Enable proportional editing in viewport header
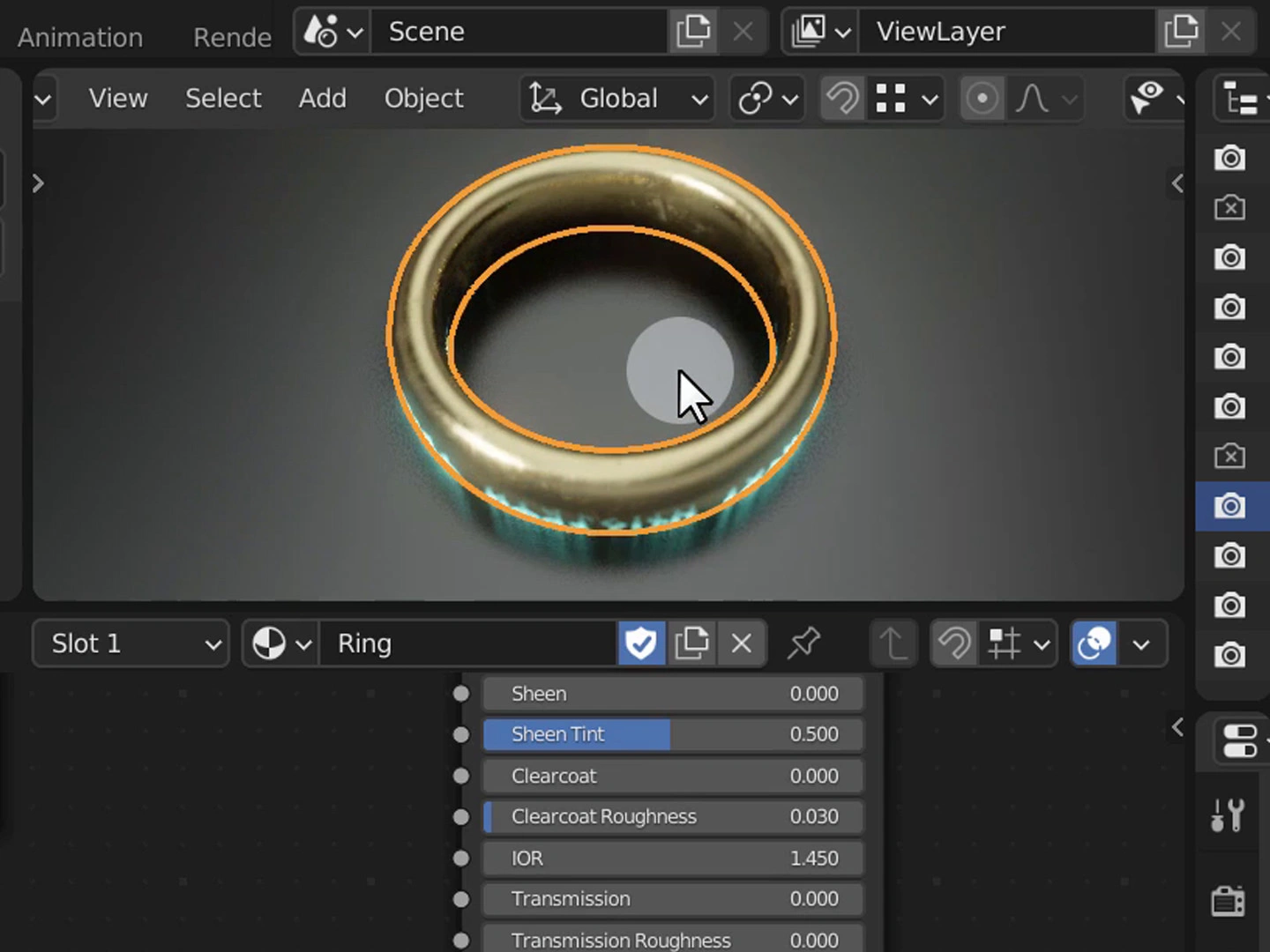 click(982, 99)
